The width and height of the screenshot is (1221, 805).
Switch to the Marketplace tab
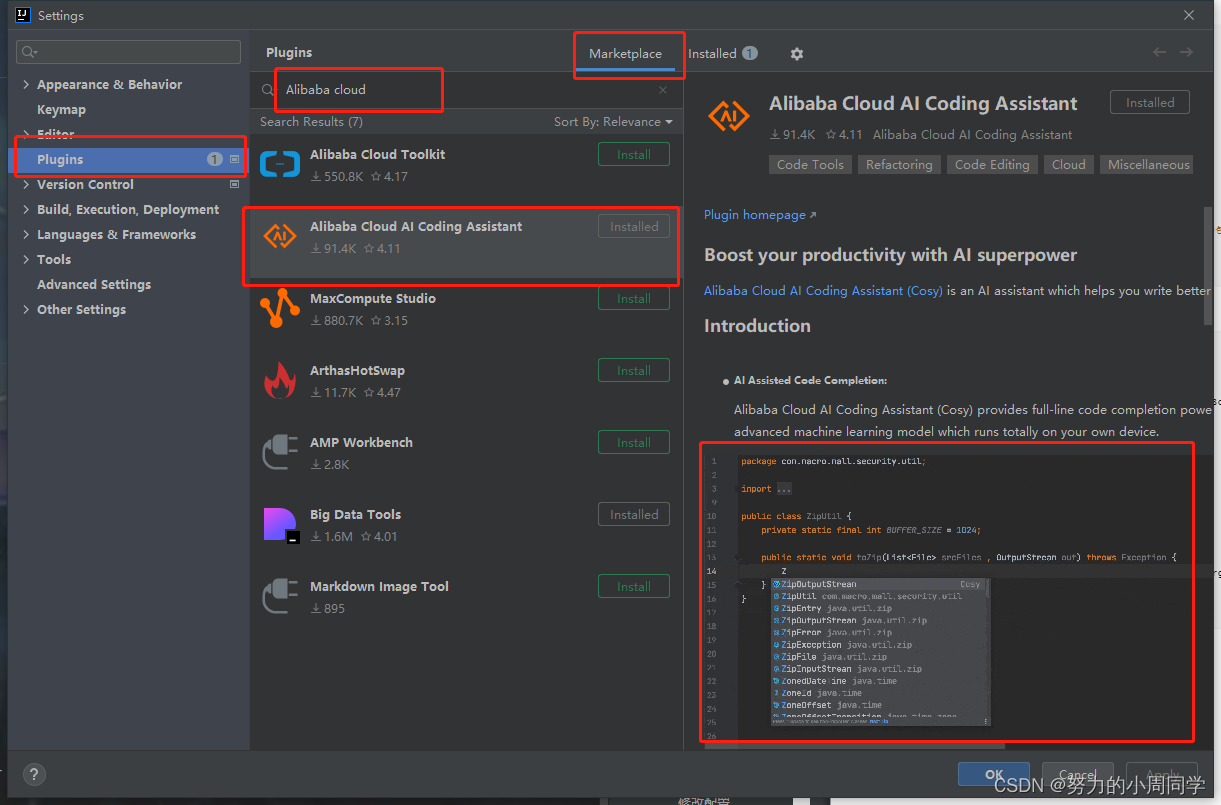[625, 54]
